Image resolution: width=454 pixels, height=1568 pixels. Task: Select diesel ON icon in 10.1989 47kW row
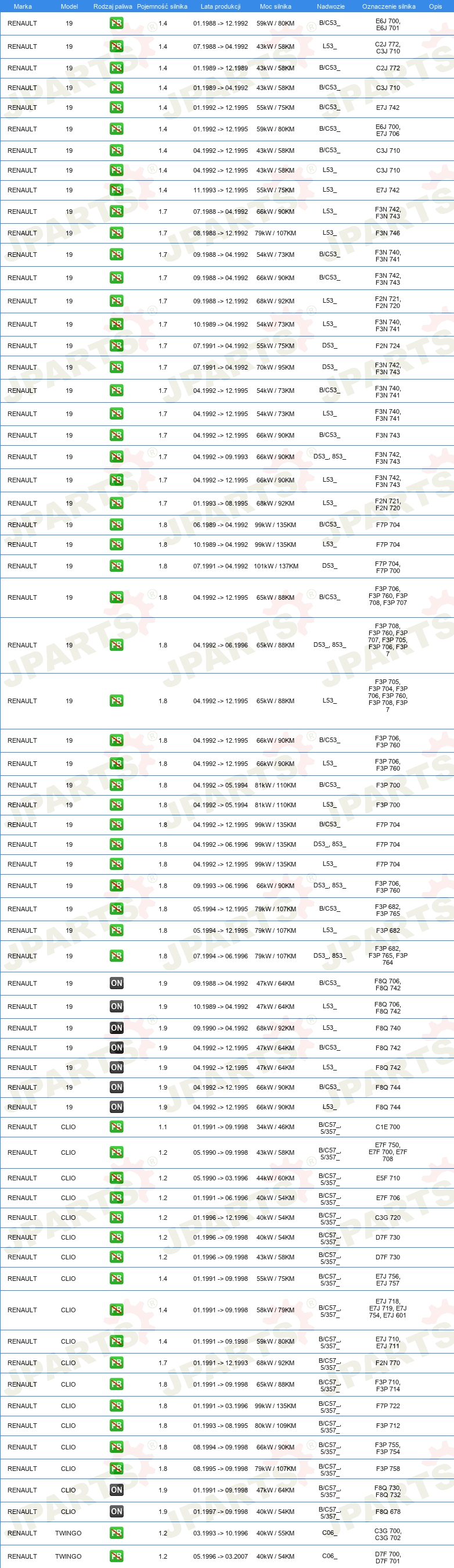click(x=116, y=1006)
